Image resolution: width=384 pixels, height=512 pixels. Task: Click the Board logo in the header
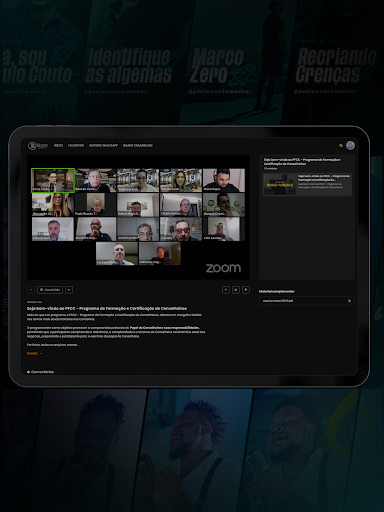pyautogui.click(x=38, y=146)
